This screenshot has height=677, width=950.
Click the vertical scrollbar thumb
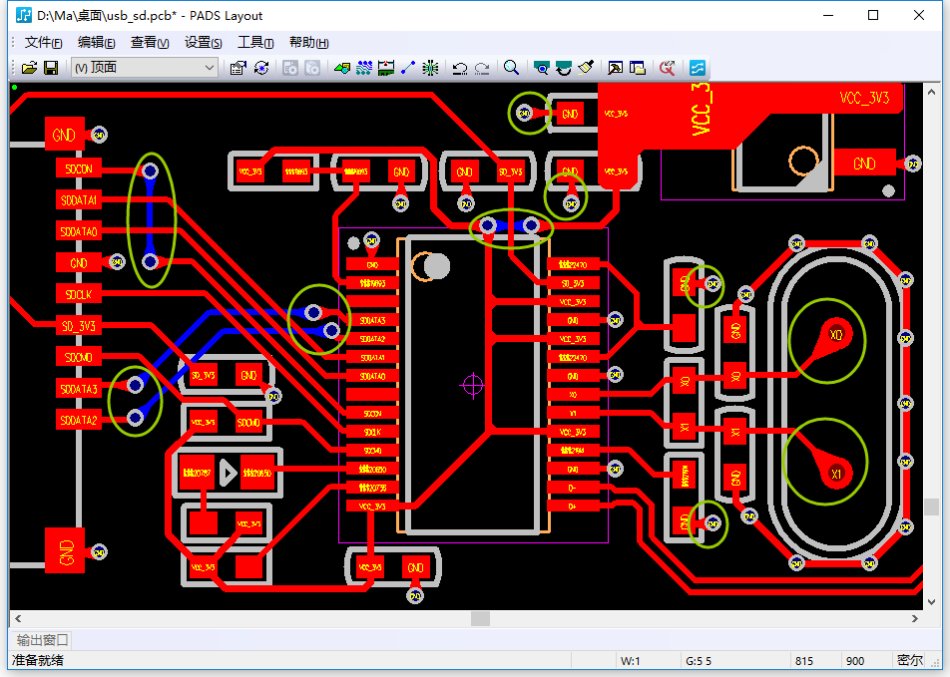pyautogui.click(x=931, y=507)
